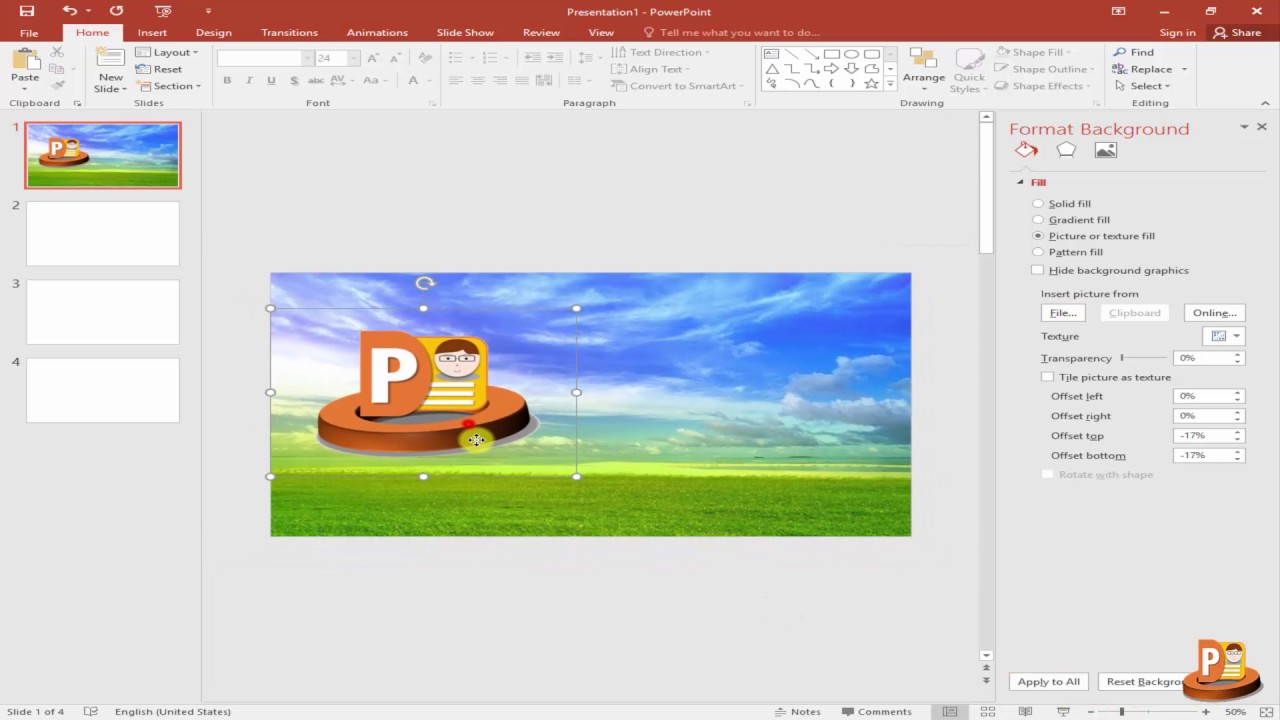Select slide 1 thumbnail
The width and height of the screenshot is (1280, 720).
103,155
